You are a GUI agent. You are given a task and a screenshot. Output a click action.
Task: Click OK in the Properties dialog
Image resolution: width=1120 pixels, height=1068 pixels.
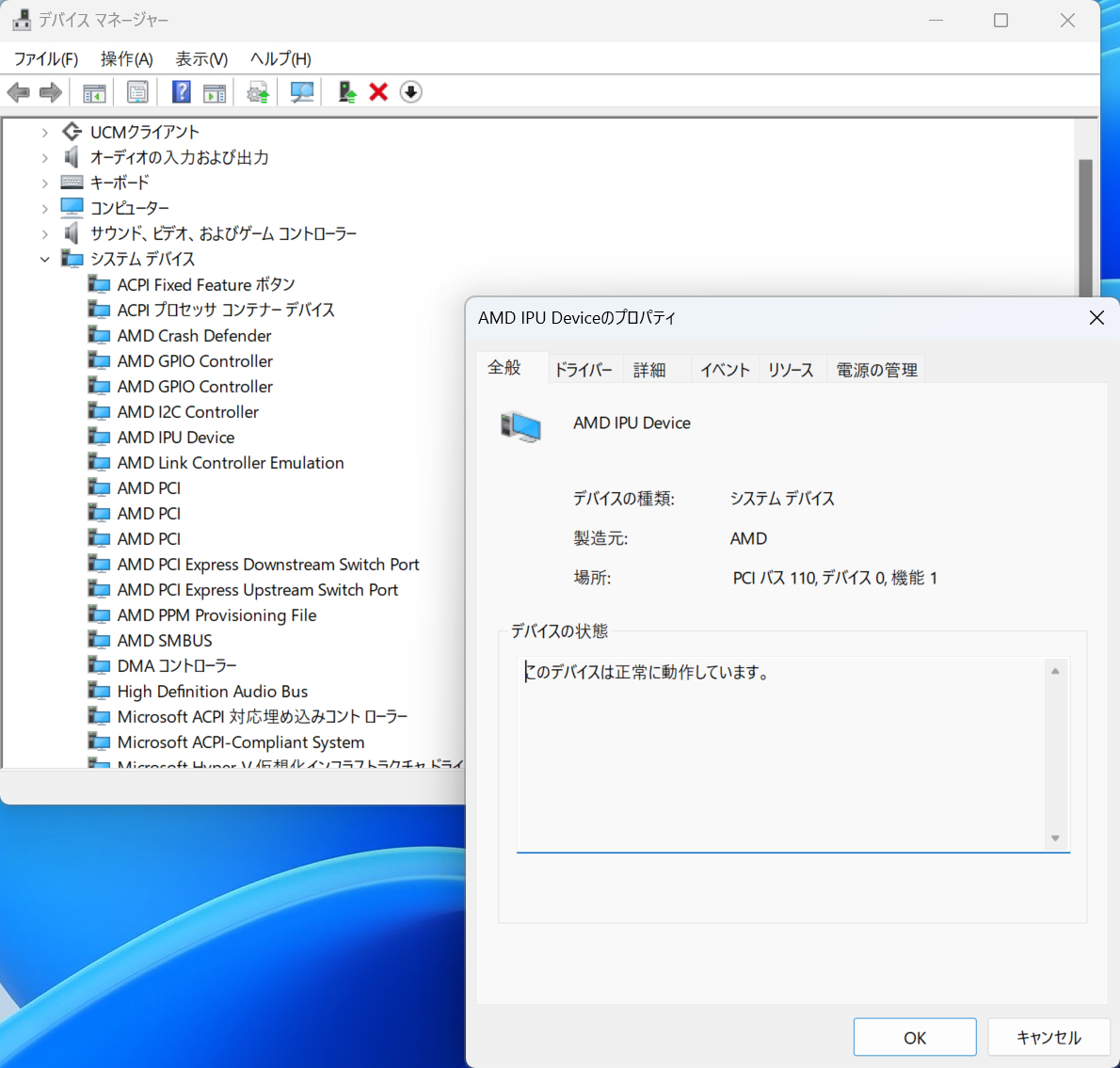[x=914, y=1037]
